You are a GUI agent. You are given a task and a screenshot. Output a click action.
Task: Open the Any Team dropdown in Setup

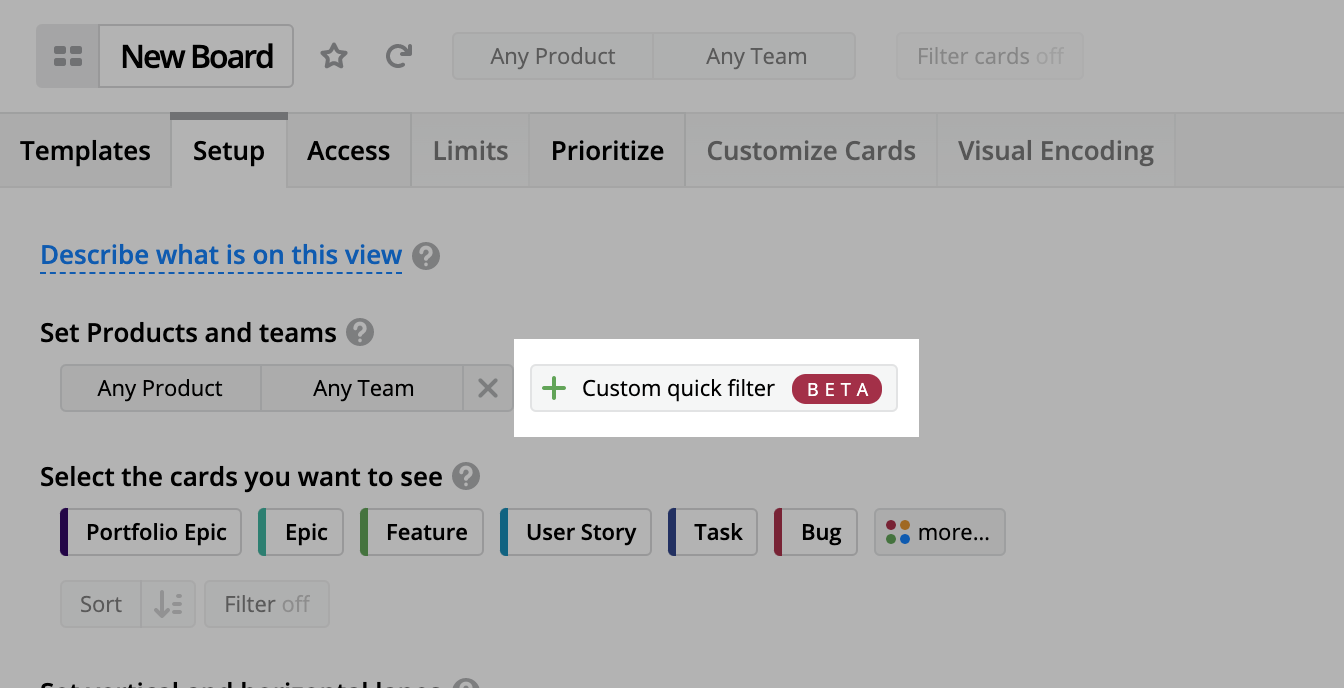click(x=362, y=388)
